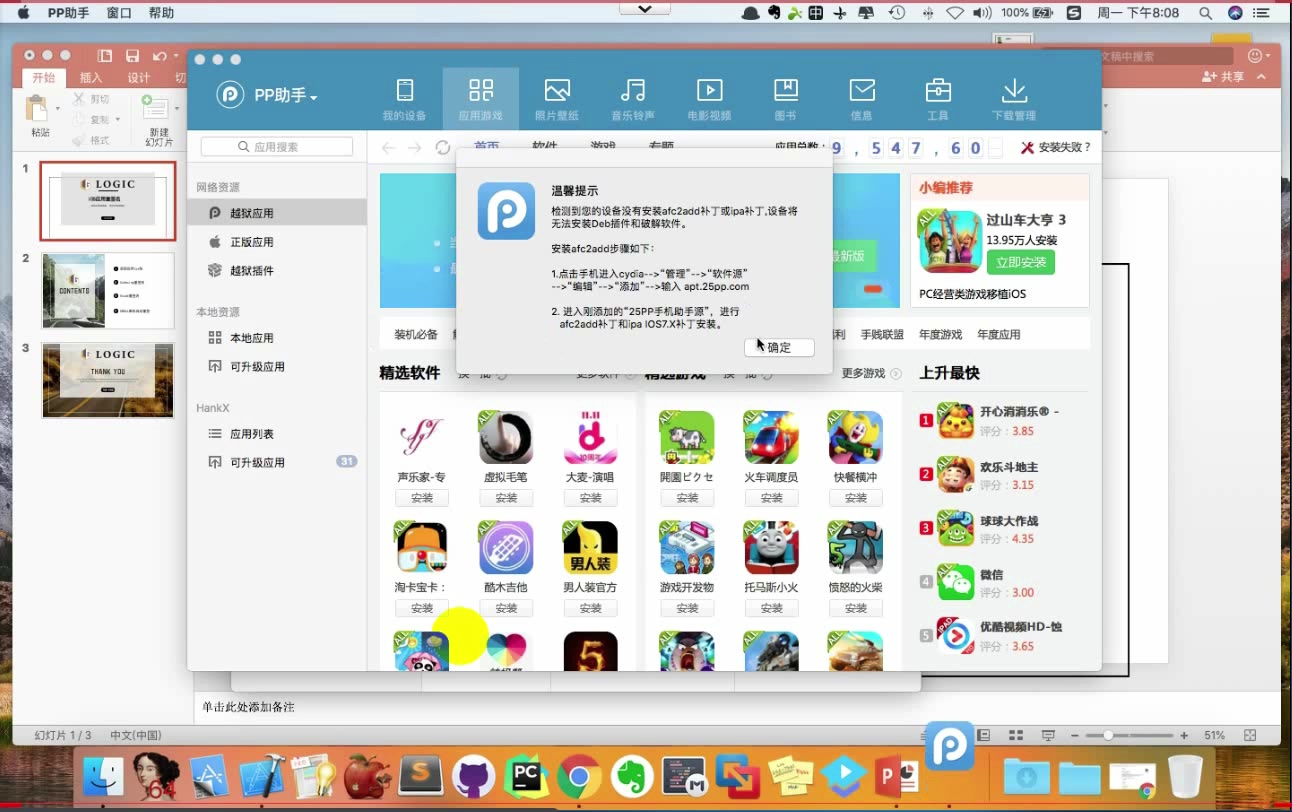Expand the top center chevron dropdown
The image size is (1292, 812).
click(645, 9)
